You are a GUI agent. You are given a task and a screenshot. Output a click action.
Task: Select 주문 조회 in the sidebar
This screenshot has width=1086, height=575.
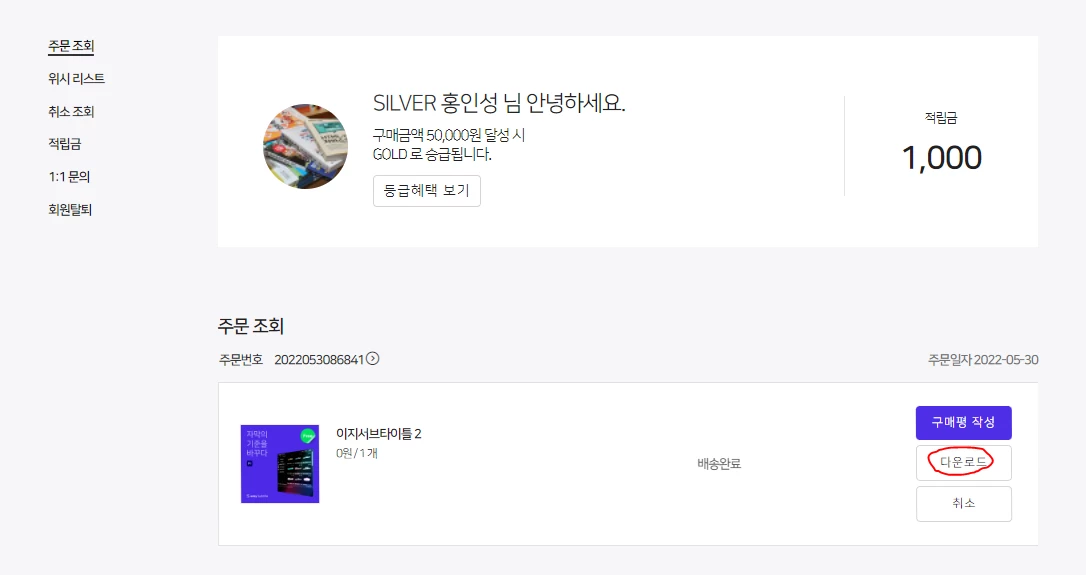click(71, 46)
